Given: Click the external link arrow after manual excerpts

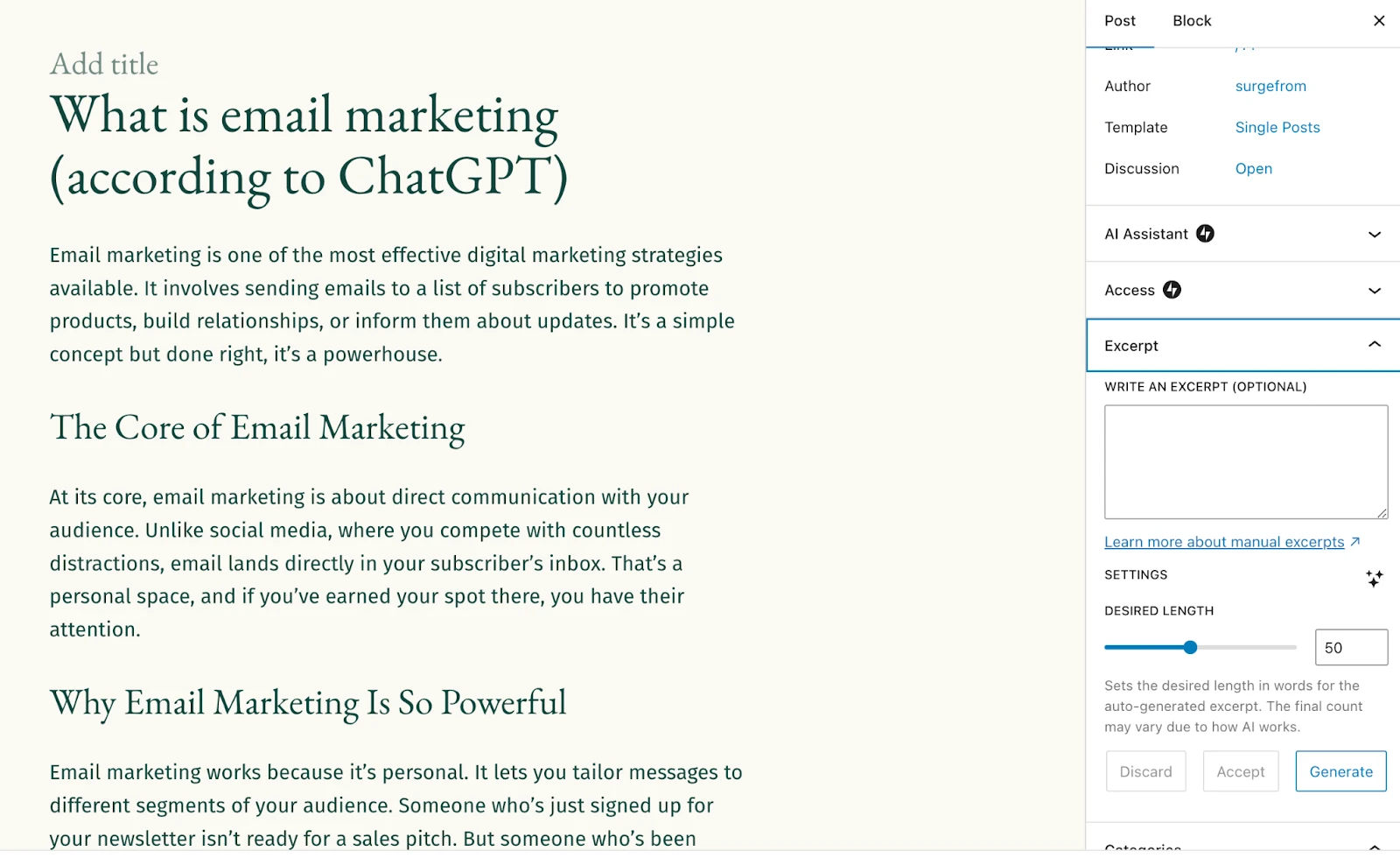Looking at the screenshot, I should 1355,542.
